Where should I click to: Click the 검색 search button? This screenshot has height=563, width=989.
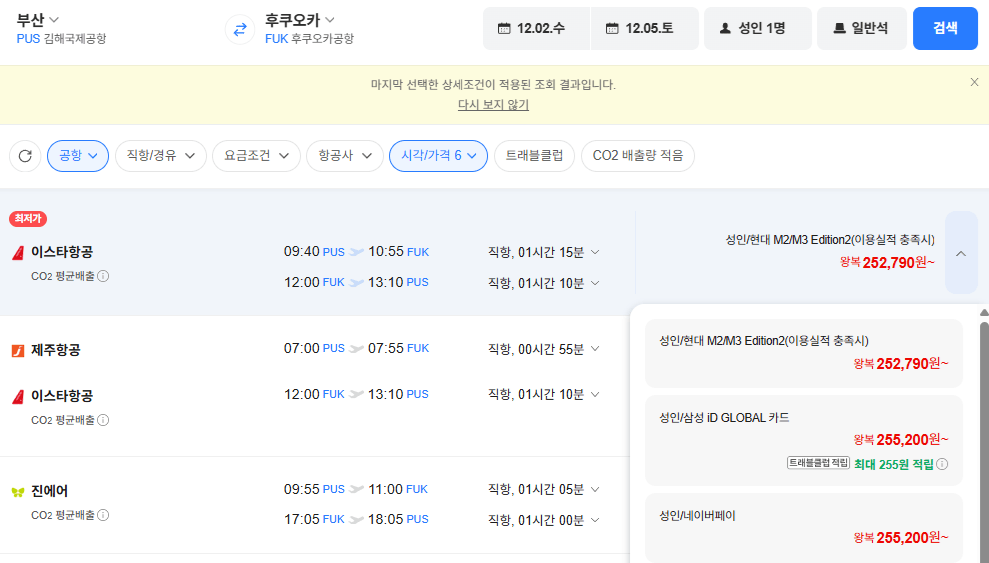coord(945,28)
